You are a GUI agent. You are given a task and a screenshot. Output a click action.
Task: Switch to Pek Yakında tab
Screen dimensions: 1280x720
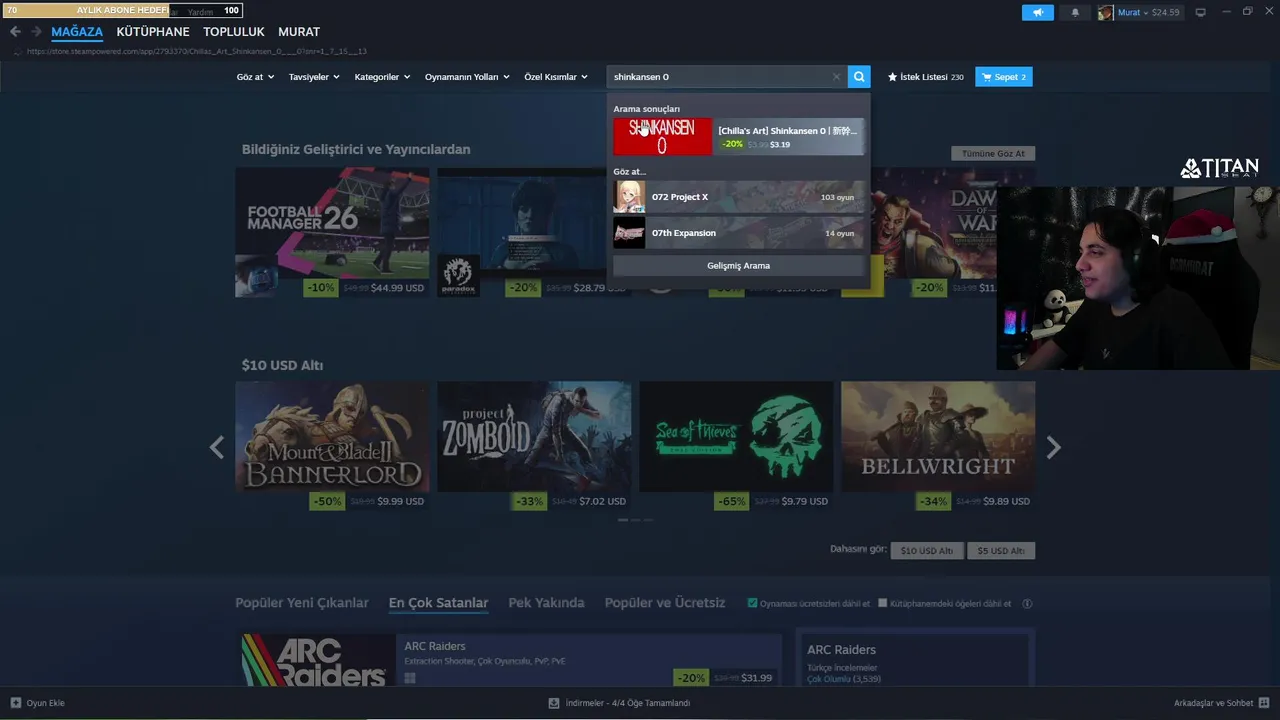click(546, 603)
